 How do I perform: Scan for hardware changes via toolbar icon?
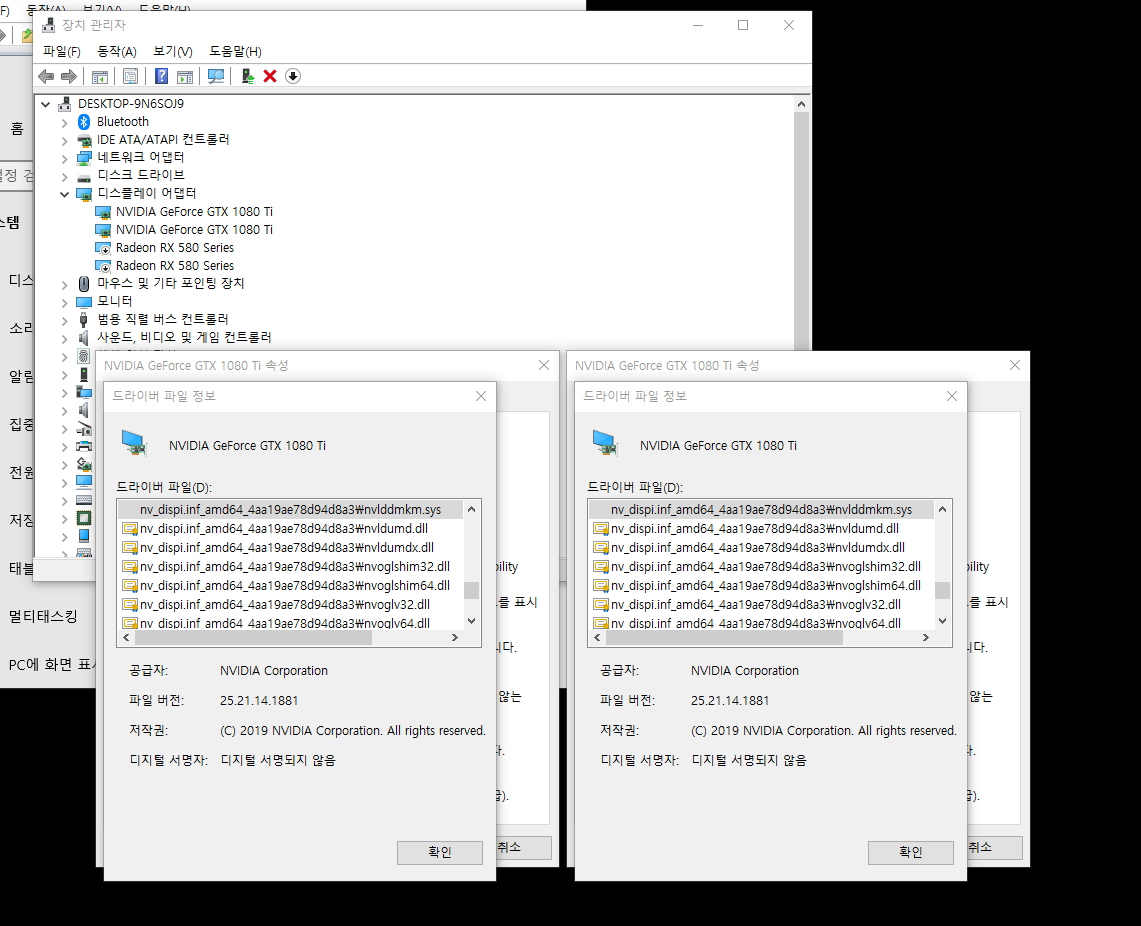[216, 76]
